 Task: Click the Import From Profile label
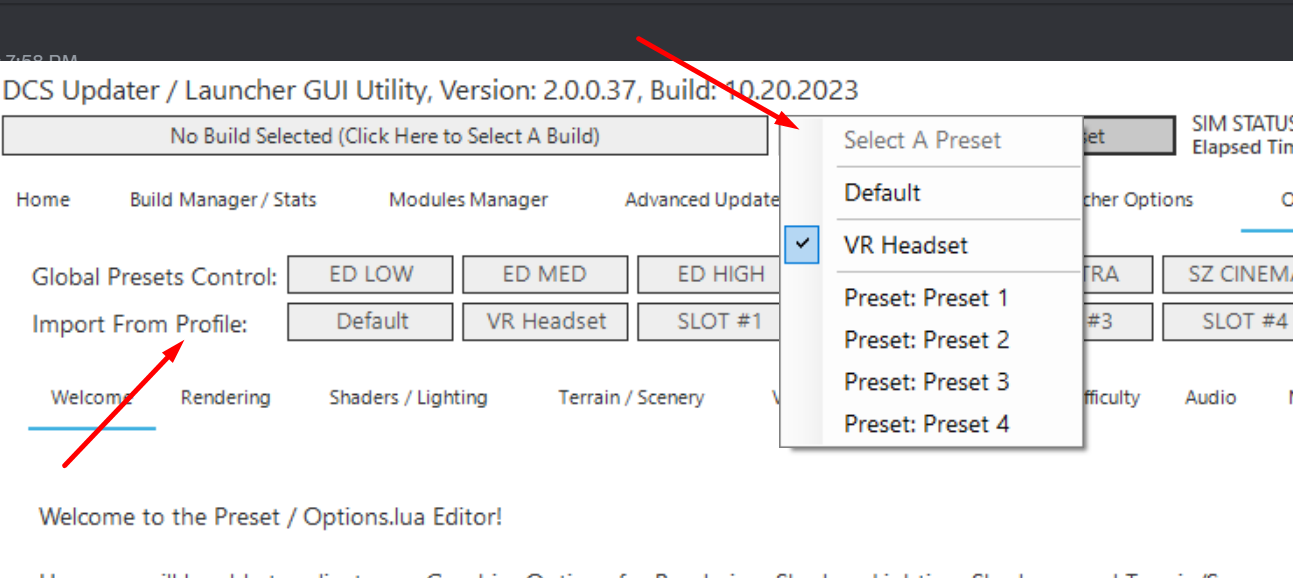(x=139, y=325)
